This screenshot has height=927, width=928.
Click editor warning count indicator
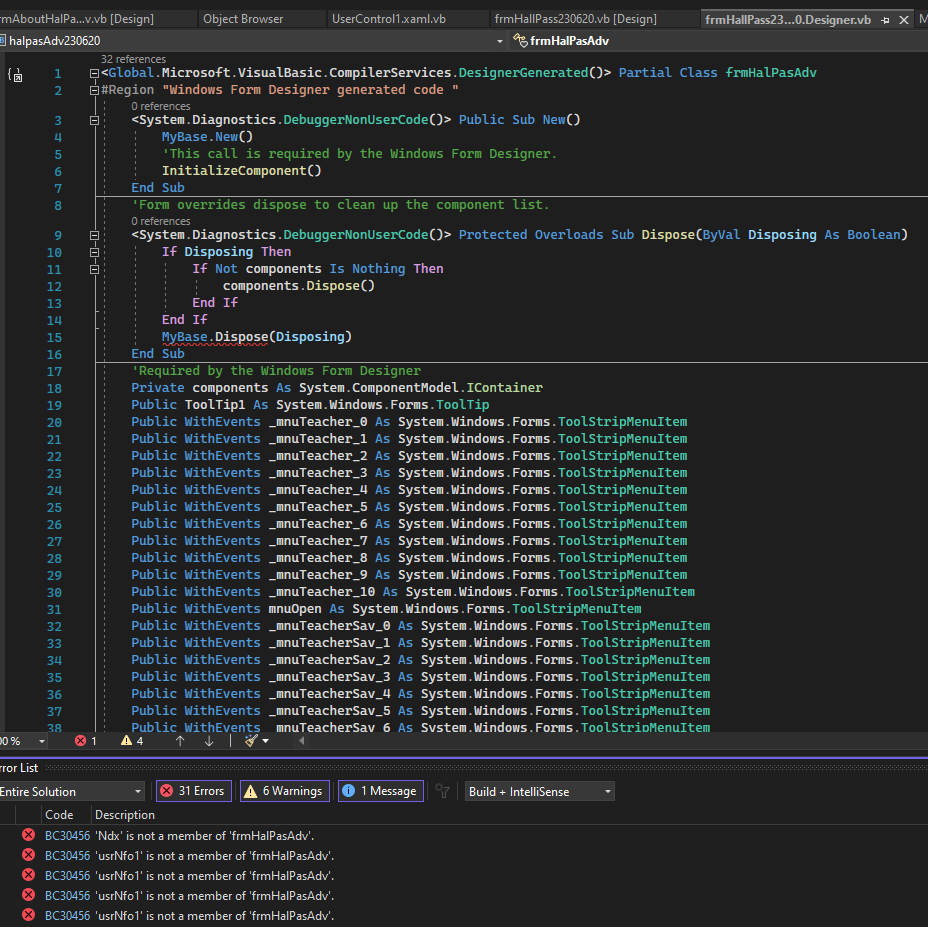pyautogui.click(x=132, y=741)
